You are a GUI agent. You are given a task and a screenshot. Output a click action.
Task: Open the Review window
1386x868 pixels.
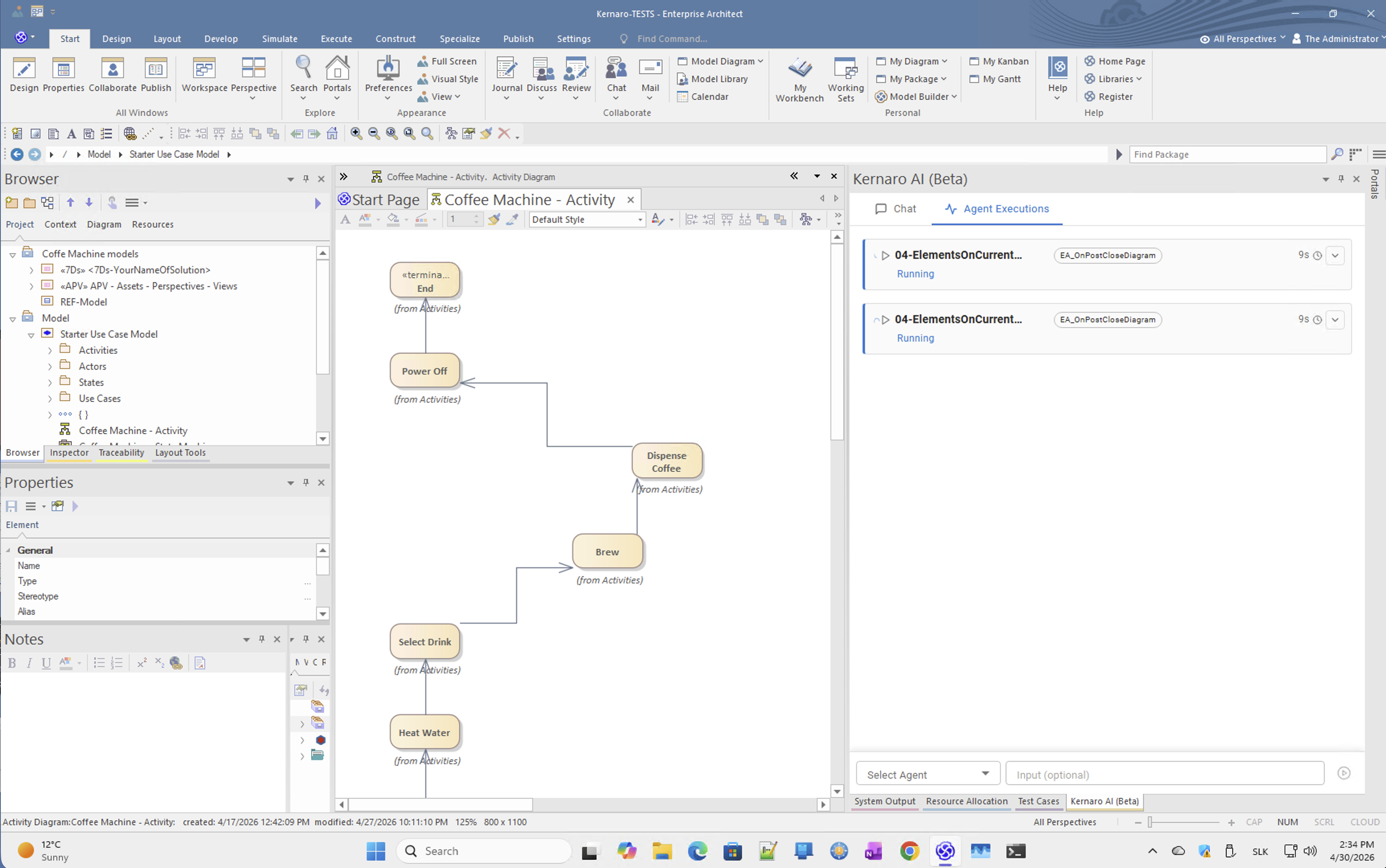pyautogui.click(x=576, y=78)
